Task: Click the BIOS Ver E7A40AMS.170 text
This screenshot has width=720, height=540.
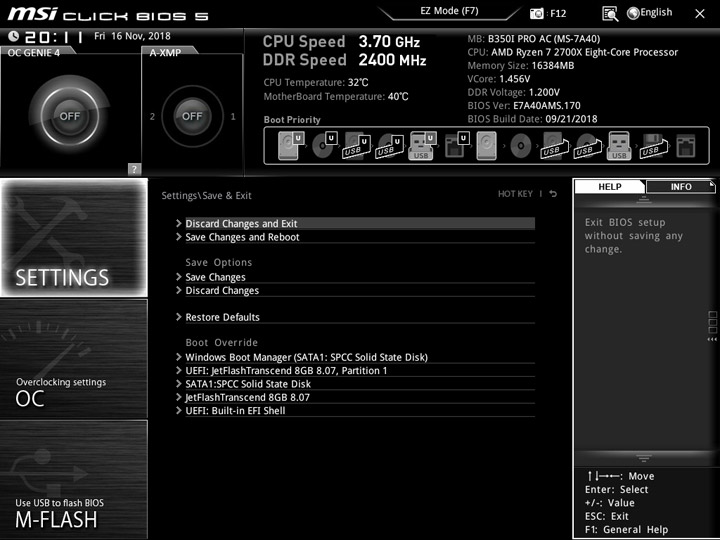Action: pos(524,106)
